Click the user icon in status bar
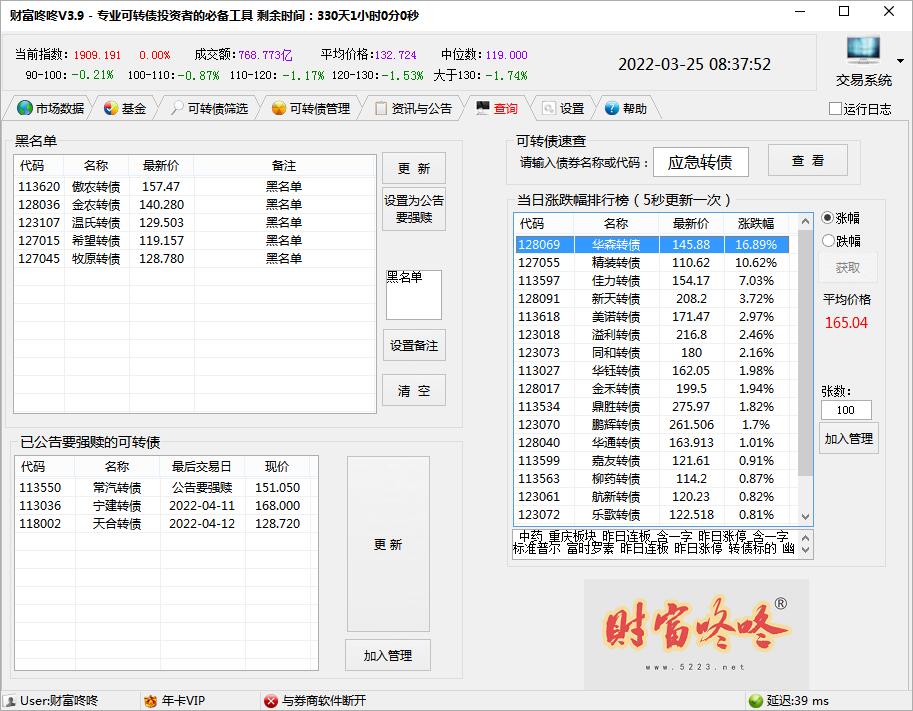Screen dimensions: 913x711 [10, 701]
